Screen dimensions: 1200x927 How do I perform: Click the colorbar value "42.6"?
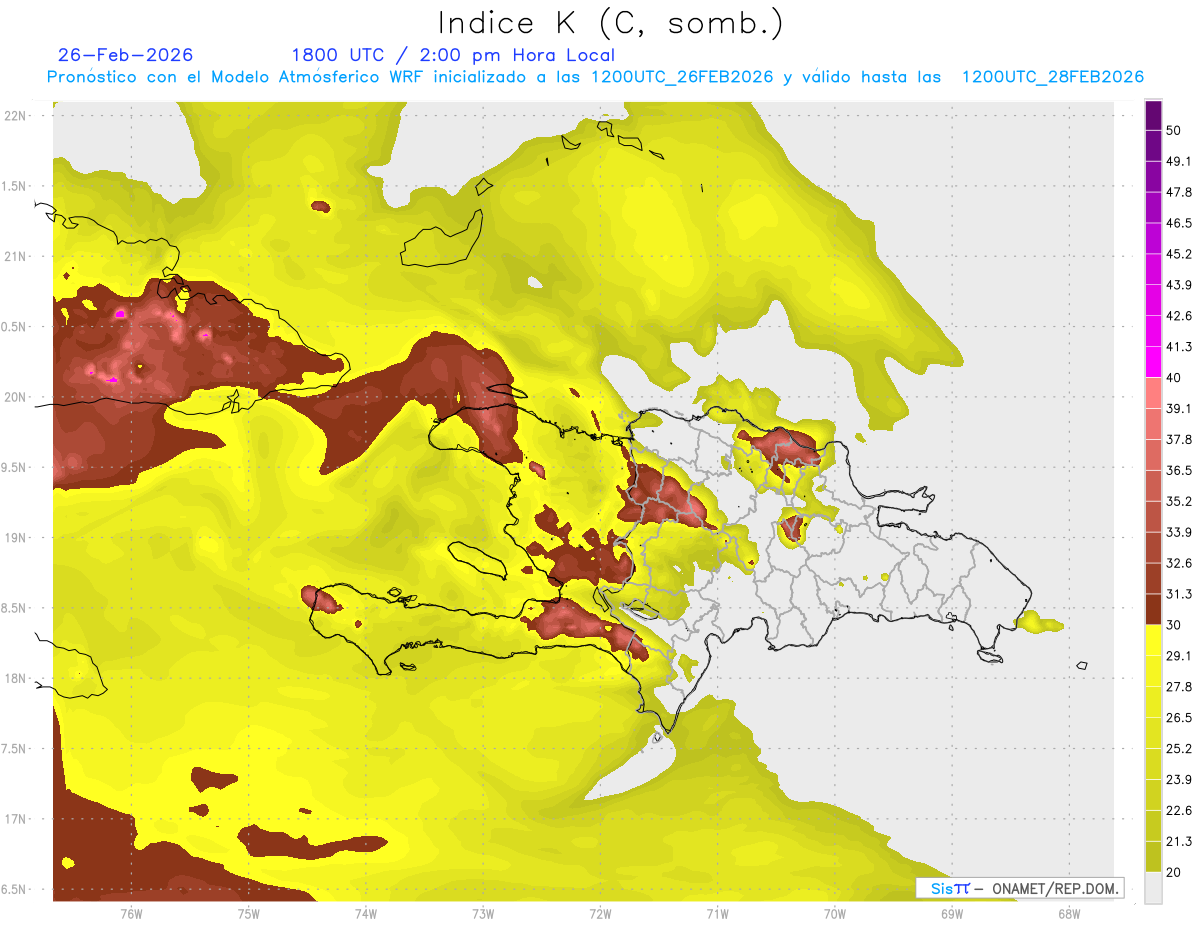[x=1179, y=316]
